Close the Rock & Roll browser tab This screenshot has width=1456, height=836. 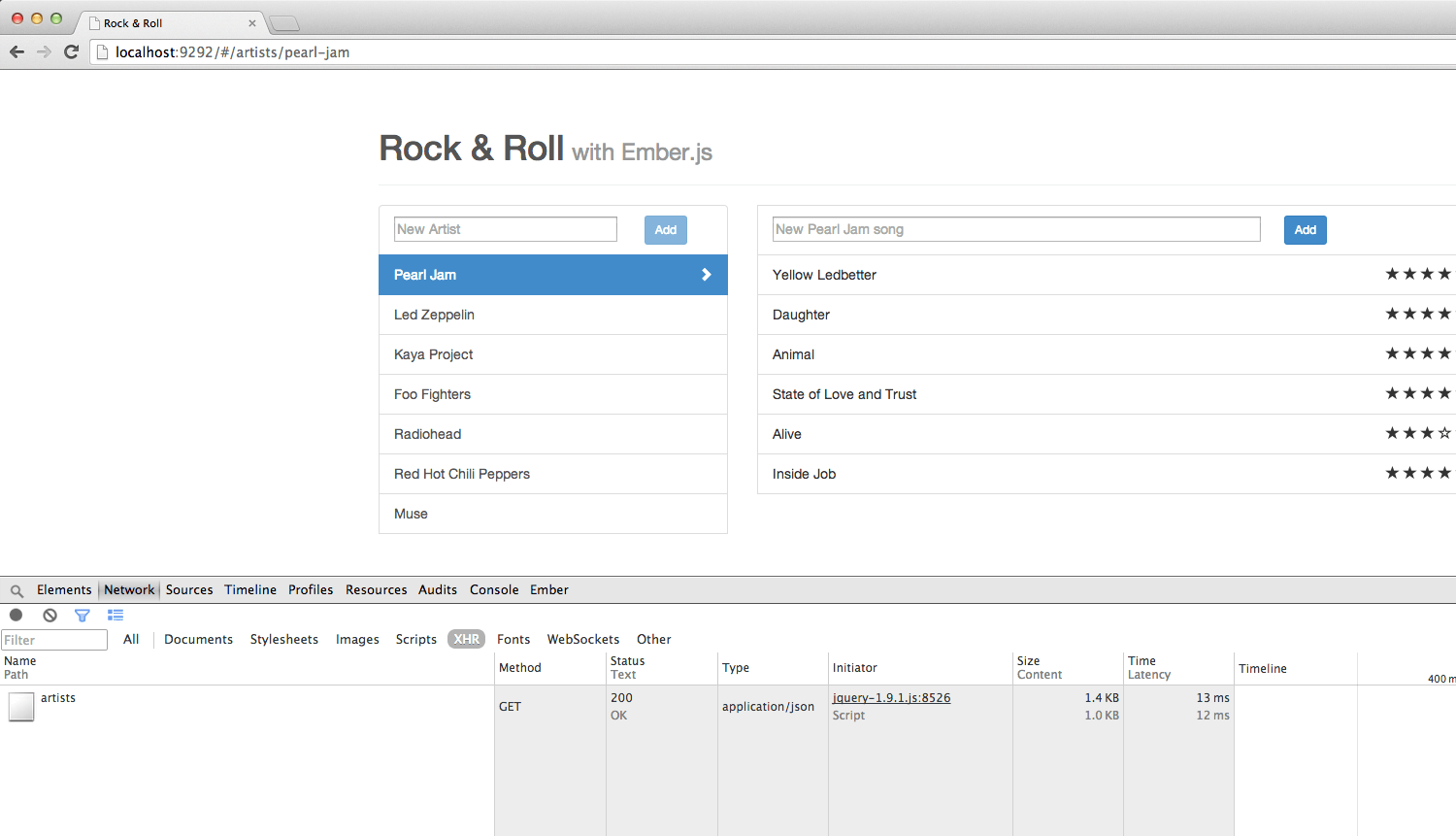click(252, 23)
